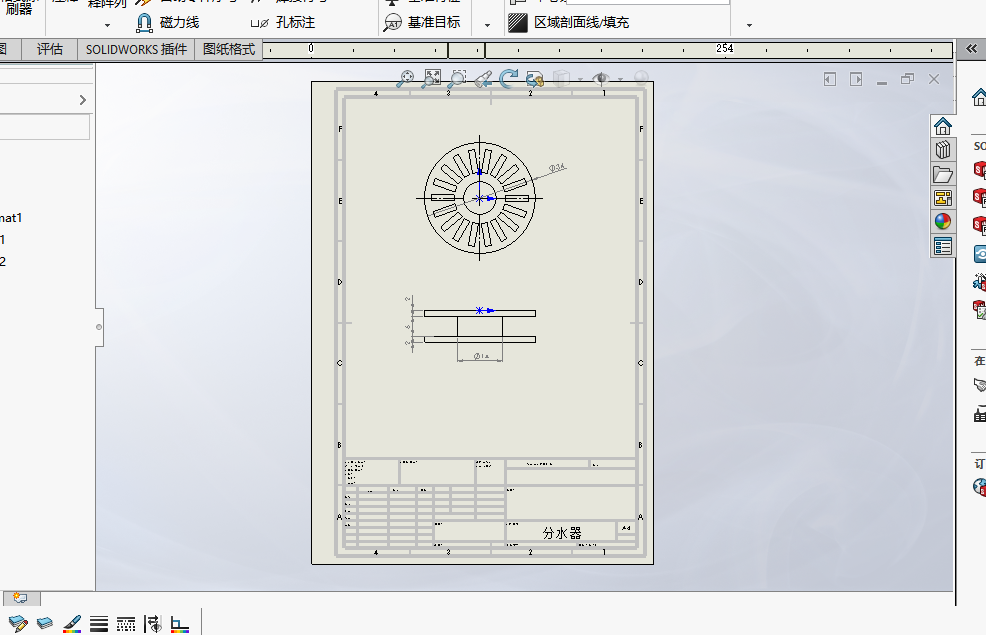This screenshot has height=635, width=986.
Task: Click the Zoom to Area icon
Action: point(458,78)
